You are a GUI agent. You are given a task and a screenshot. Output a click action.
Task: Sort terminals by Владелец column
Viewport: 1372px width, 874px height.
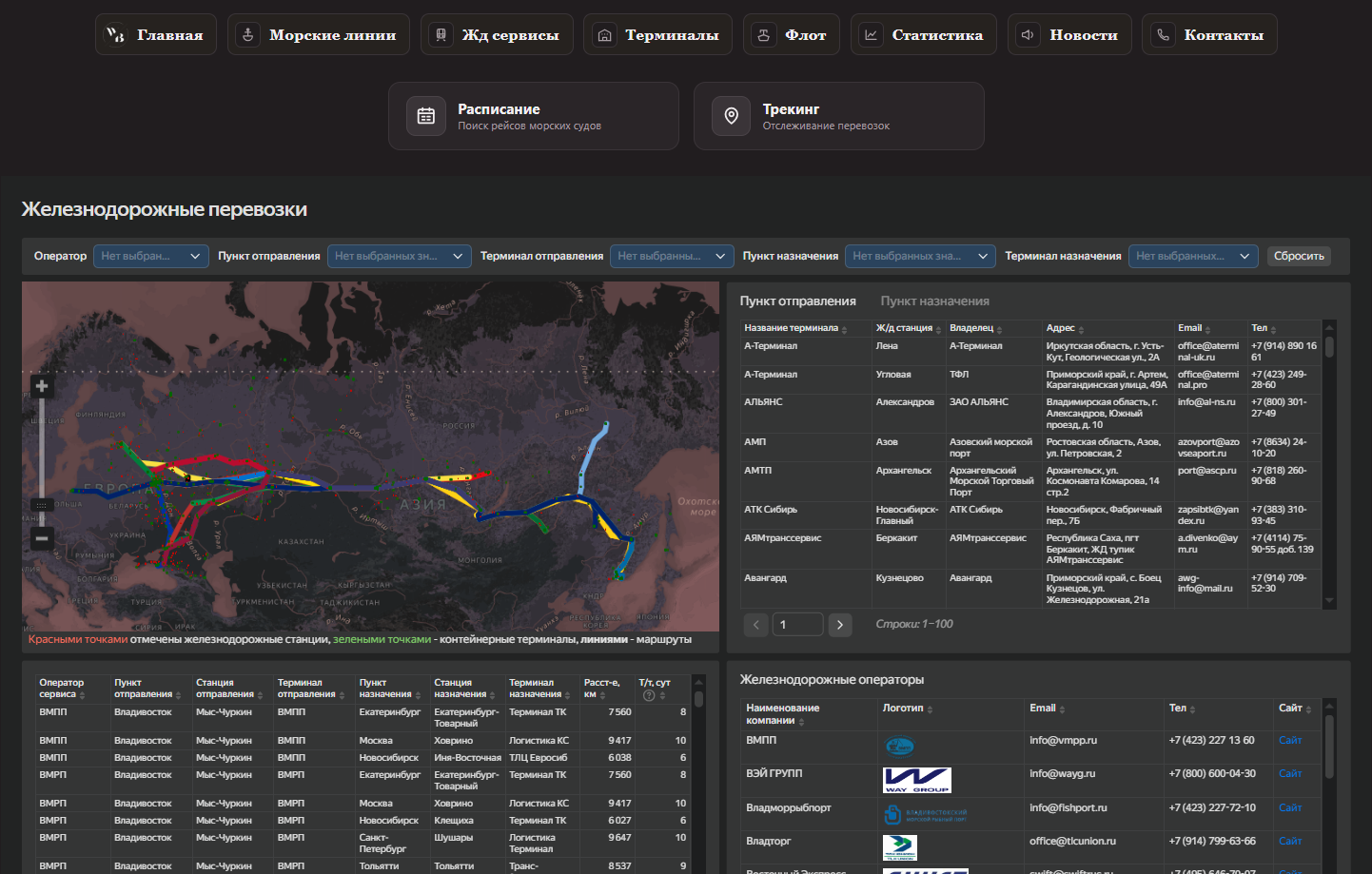[x=976, y=328]
